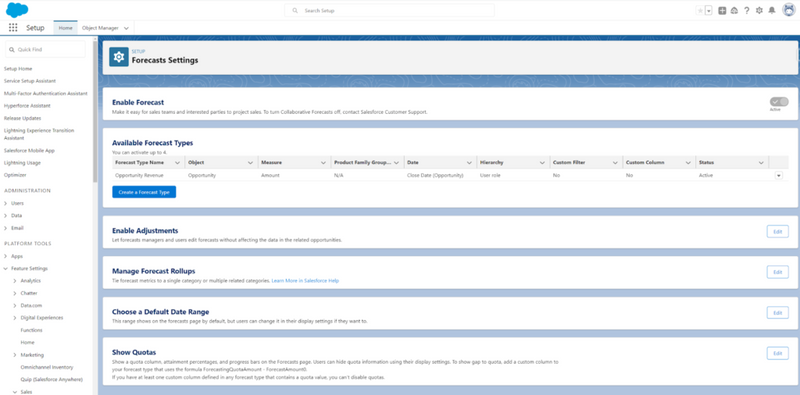Expand the Apps section

pyautogui.click(x=6, y=256)
